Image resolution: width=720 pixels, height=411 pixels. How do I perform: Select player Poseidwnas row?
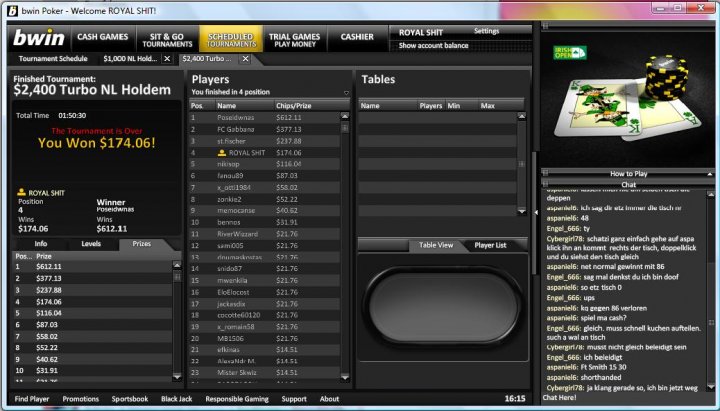click(x=264, y=118)
